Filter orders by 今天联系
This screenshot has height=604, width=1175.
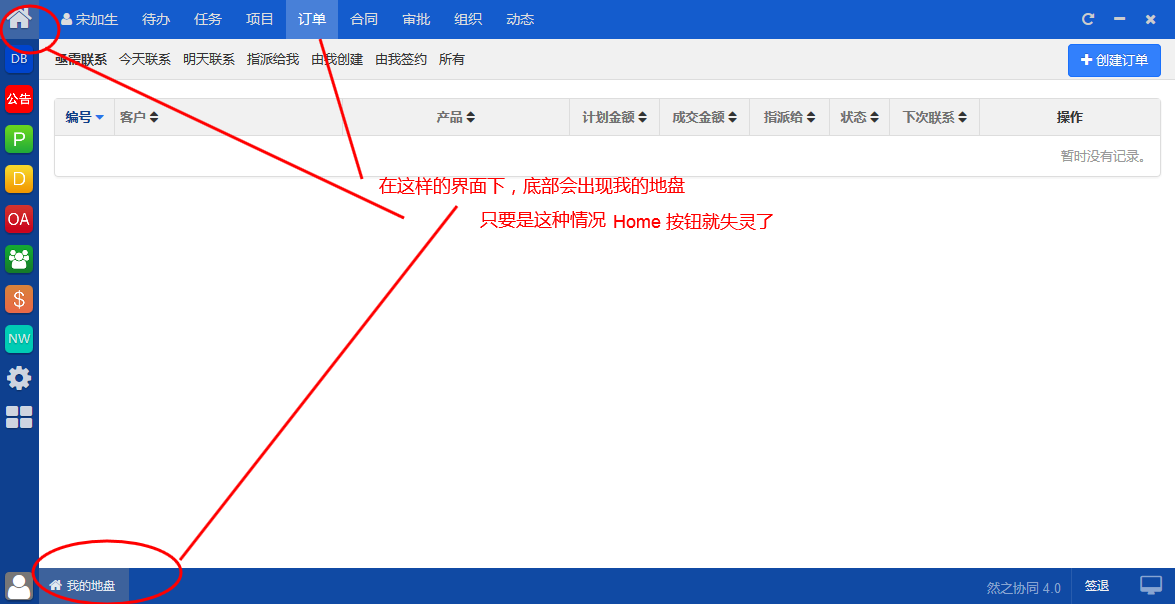[x=145, y=60]
